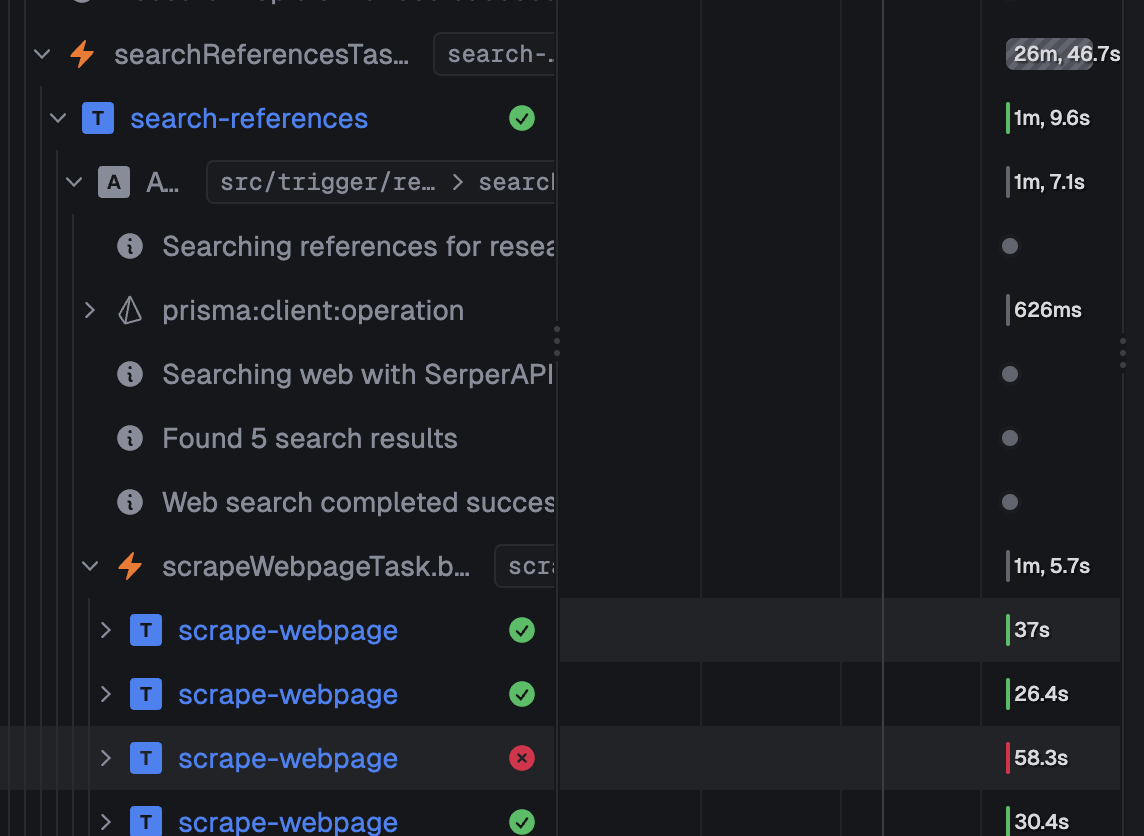This screenshot has width=1144, height=836.
Task: Click timeline dot for Found 5 search results
Action: coord(1010,438)
